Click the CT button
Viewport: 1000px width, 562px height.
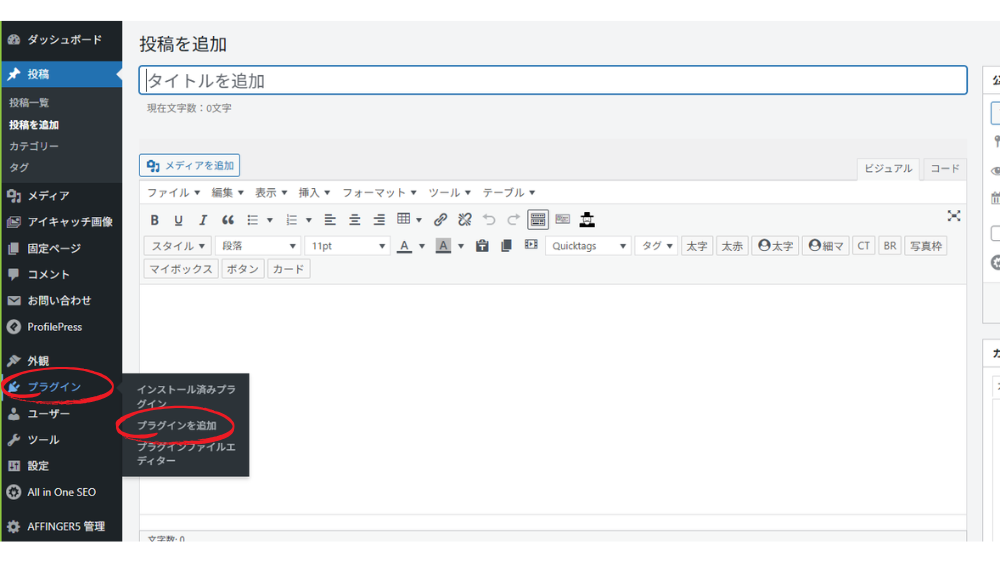864,246
